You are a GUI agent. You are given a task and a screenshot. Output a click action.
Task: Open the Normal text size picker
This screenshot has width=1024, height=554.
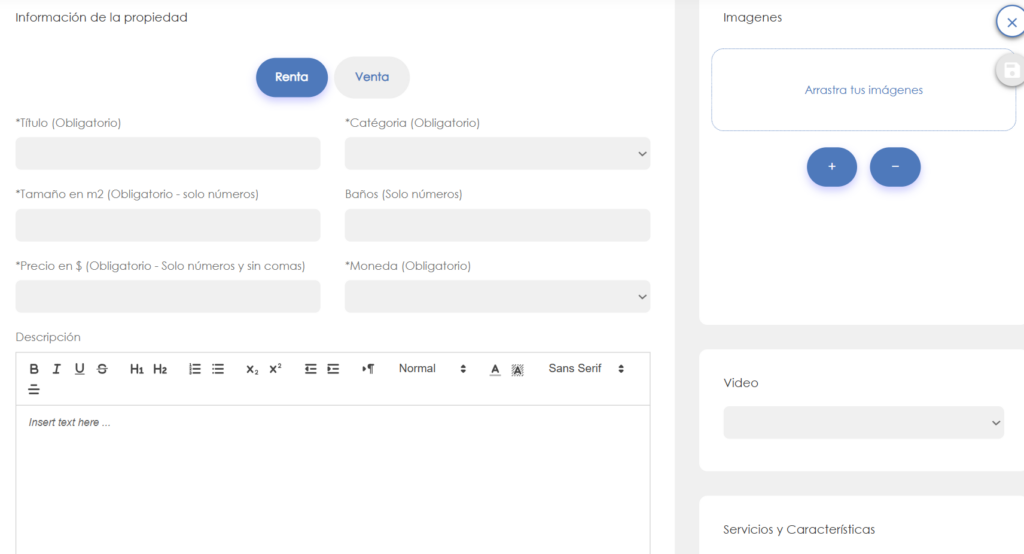click(432, 368)
